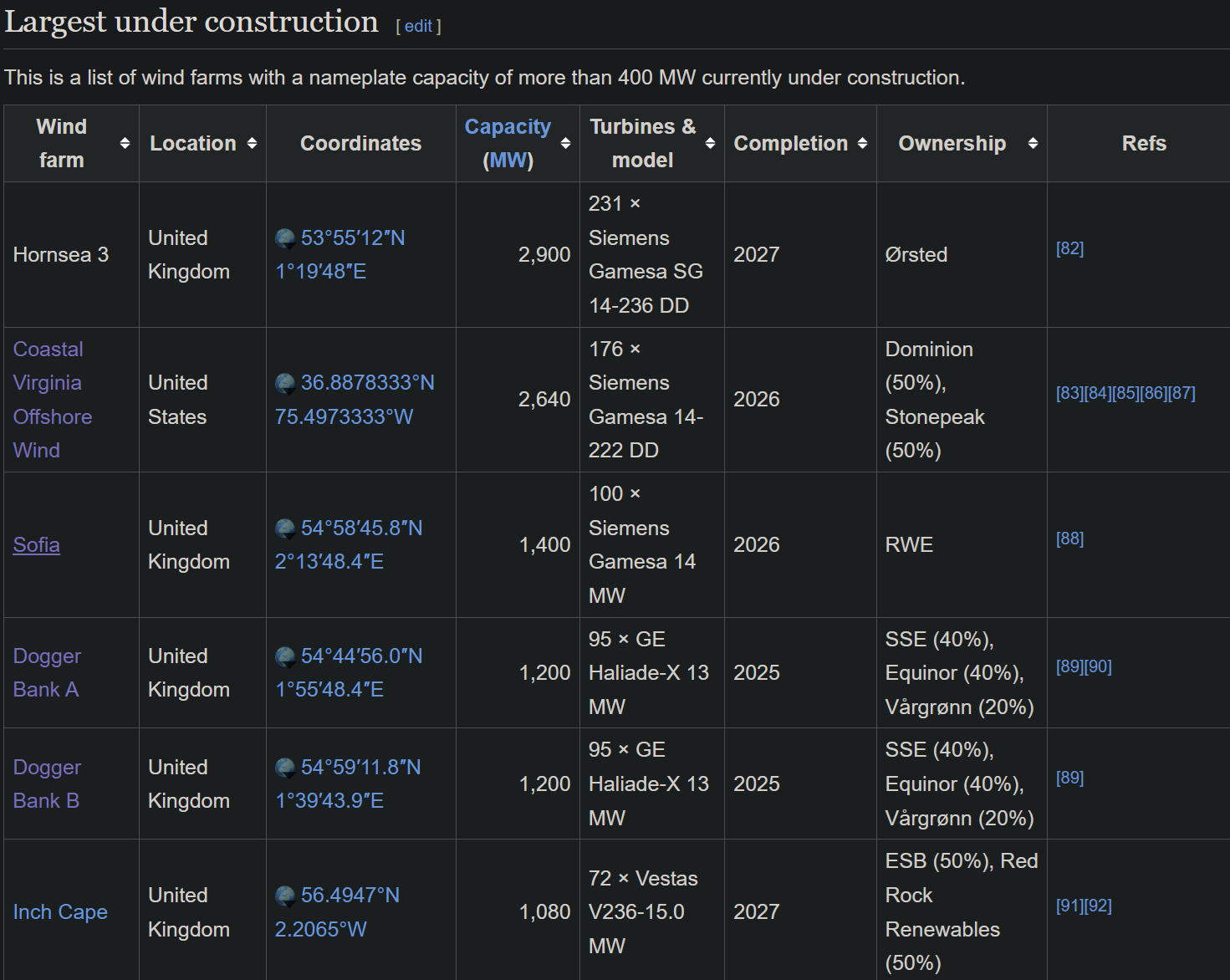Open the Dogger Bank A link
Screen dimensions: 1230x980
click(x=47, y=672)
